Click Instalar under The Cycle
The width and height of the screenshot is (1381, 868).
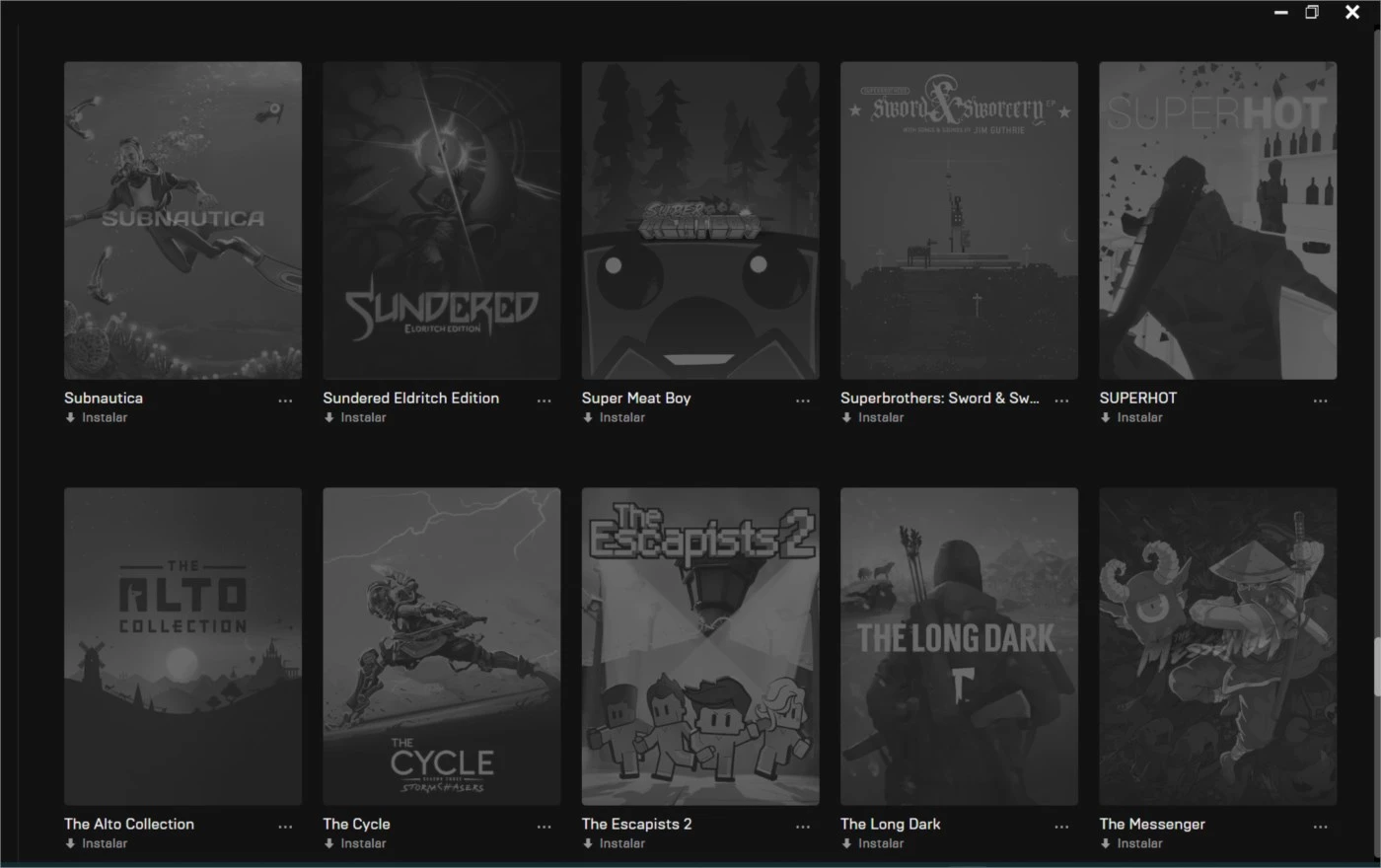pyautogui.click(x=354, y=844)
